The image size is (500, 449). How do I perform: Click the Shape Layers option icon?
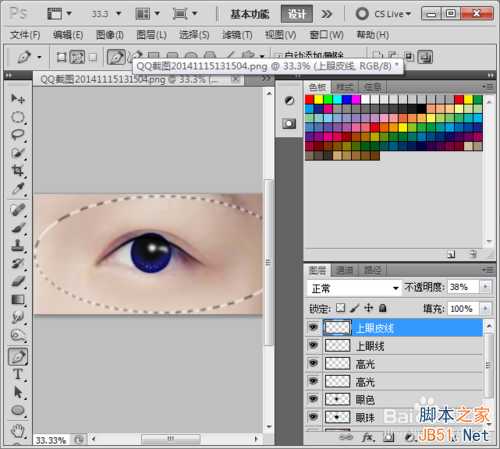pyautogui.click(x=61, y=57)
